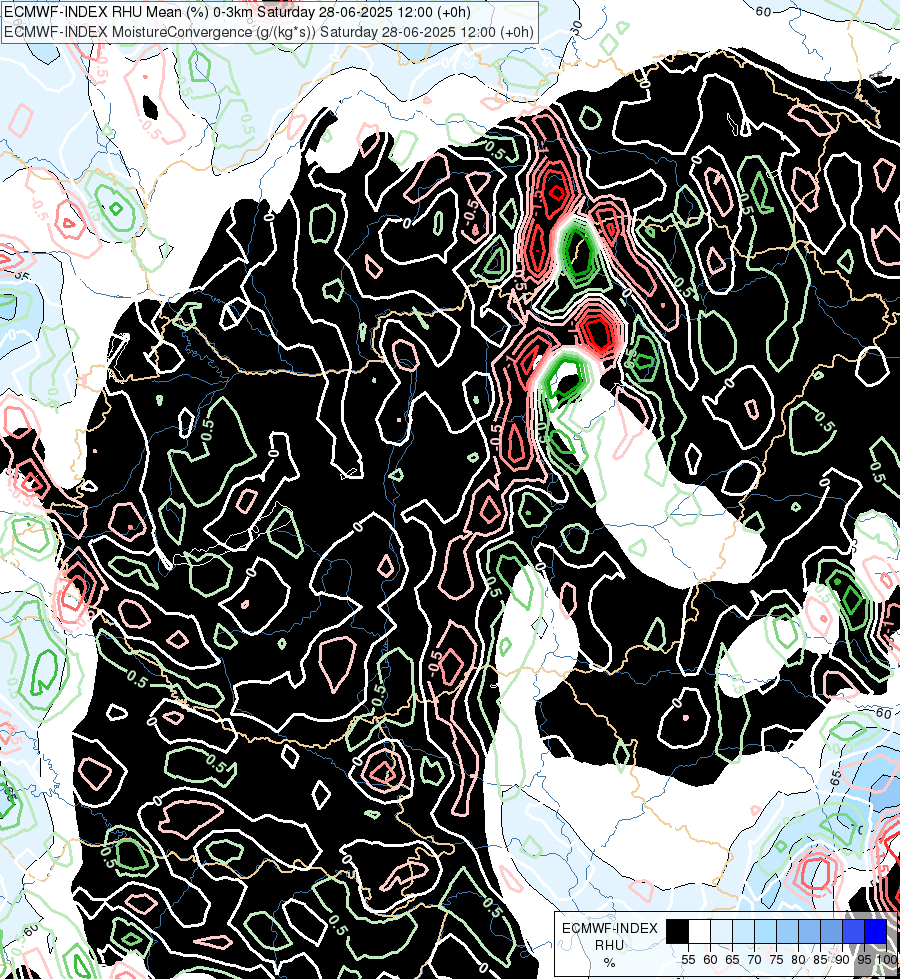Click the legend value '95'

pyautogui.click(x=864, y=960)
